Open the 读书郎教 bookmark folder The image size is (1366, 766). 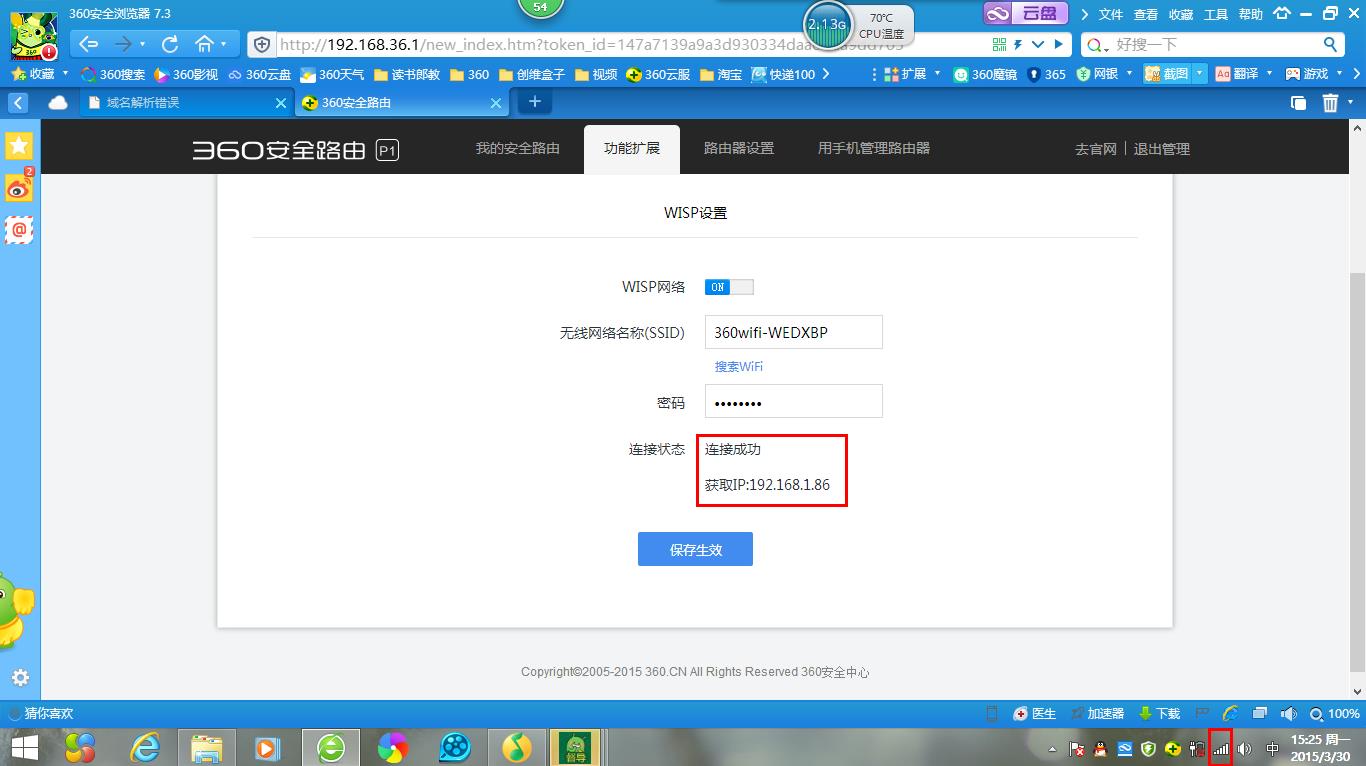[x=406, y=74]
